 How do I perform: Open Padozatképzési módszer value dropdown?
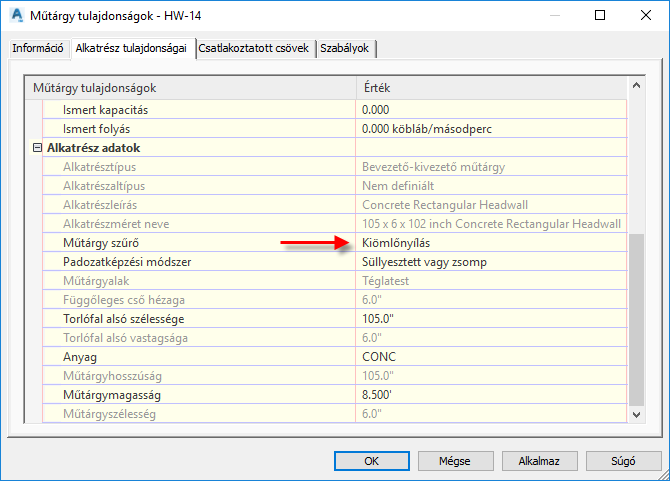click(x=490, y=261)
